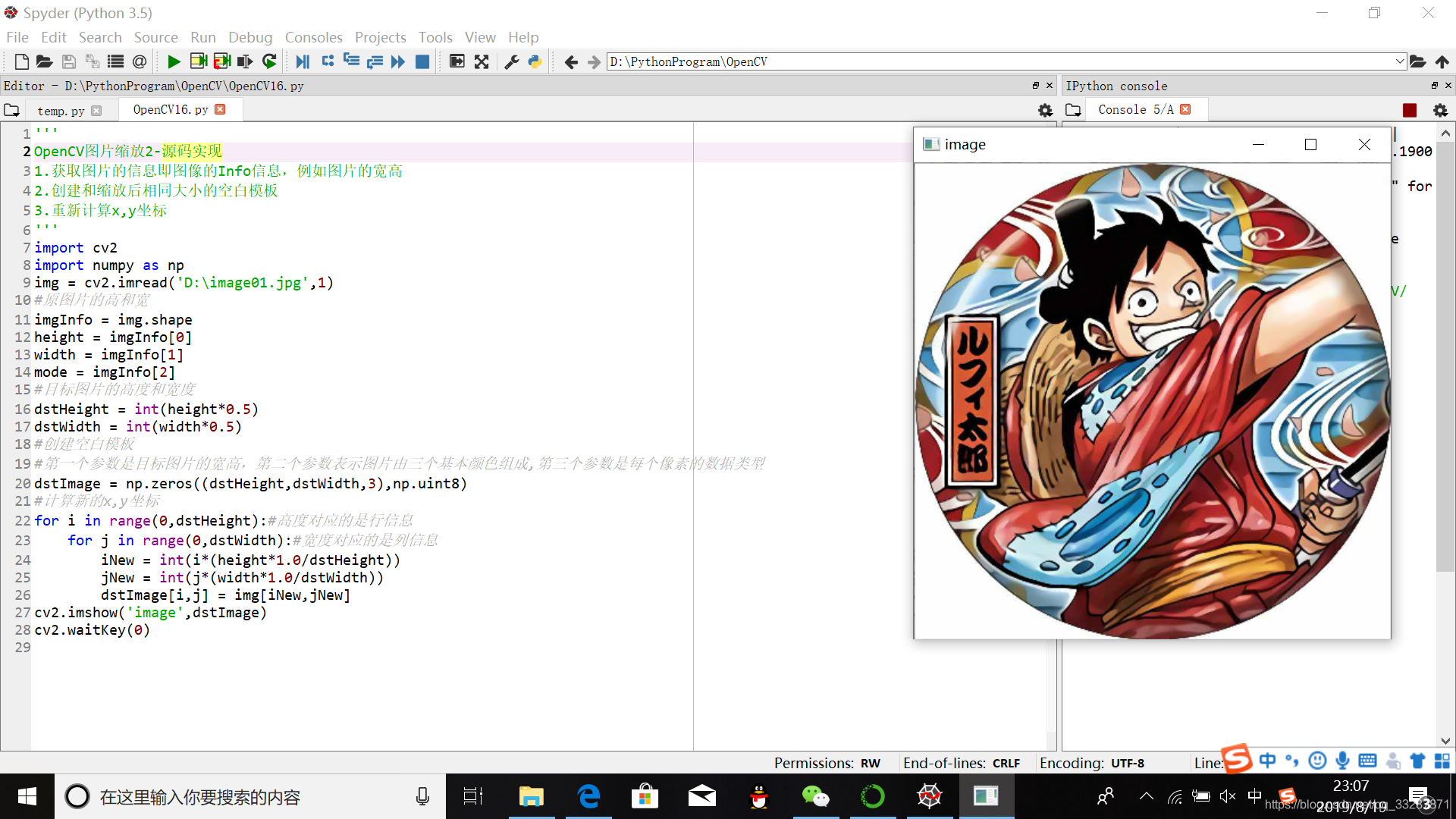Open Microsoft Edge from the taskbar

(588, 796)
